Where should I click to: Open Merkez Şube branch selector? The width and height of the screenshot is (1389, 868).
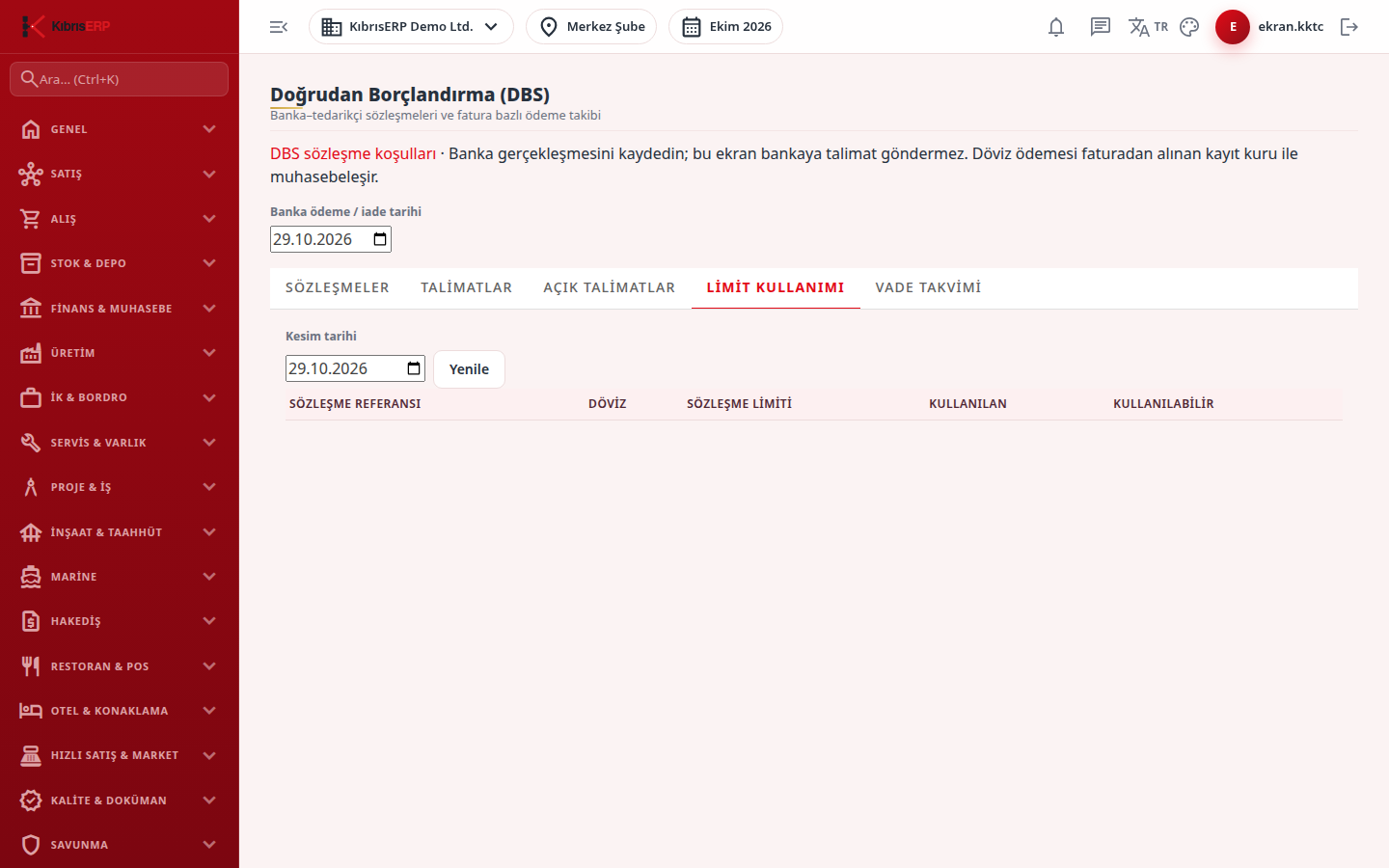pos(591,27)
